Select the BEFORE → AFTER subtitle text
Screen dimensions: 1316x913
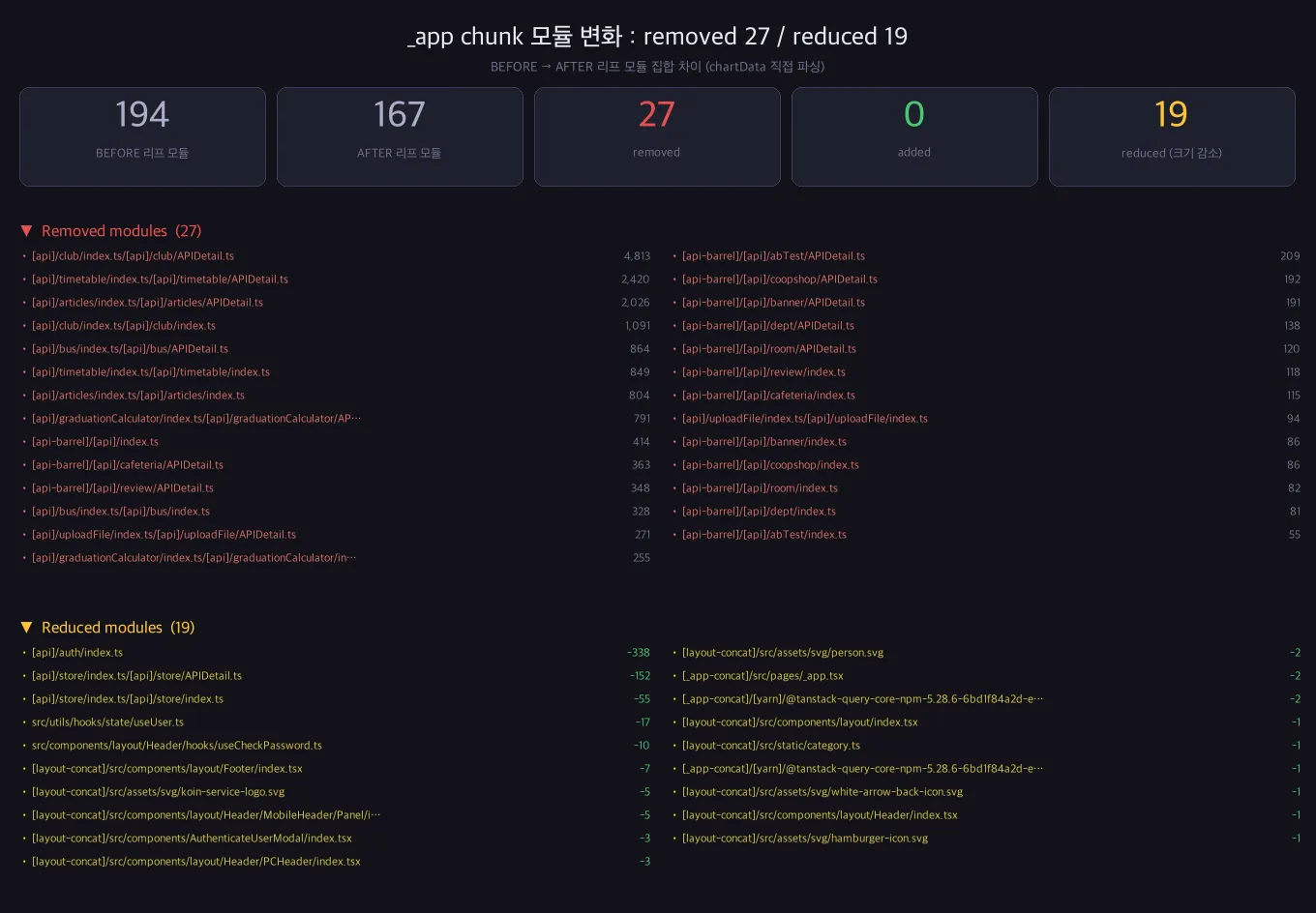pyautogui.click(x=657, y=67)
